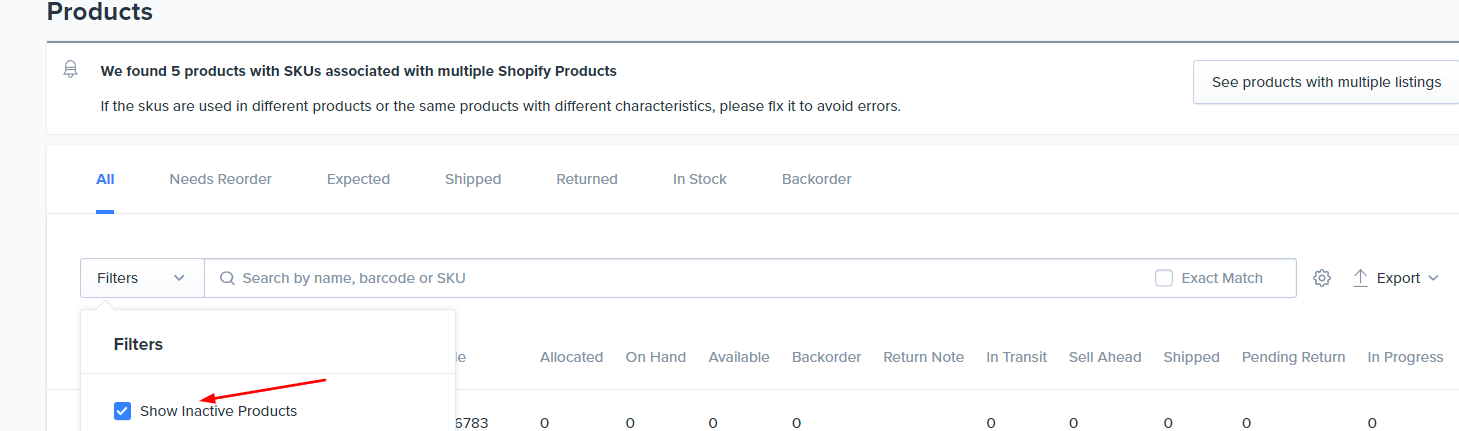Enable the Exact Match checkbox
The image size is (1459, 431).
(1164, 278)
